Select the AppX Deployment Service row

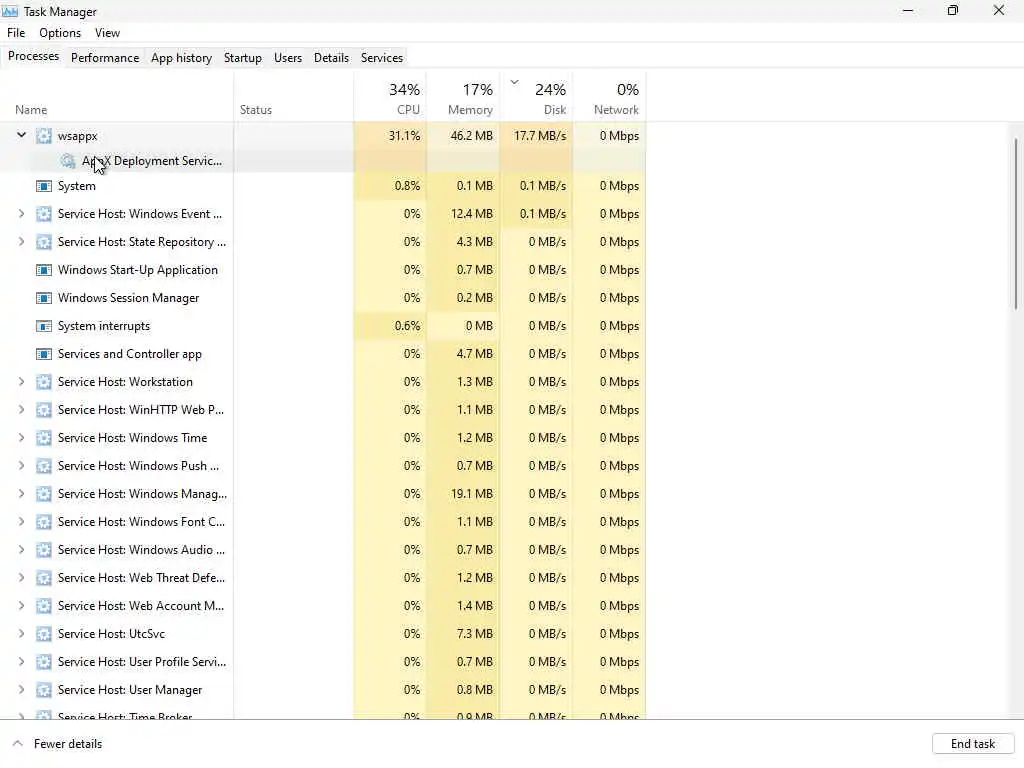(323, 161)
